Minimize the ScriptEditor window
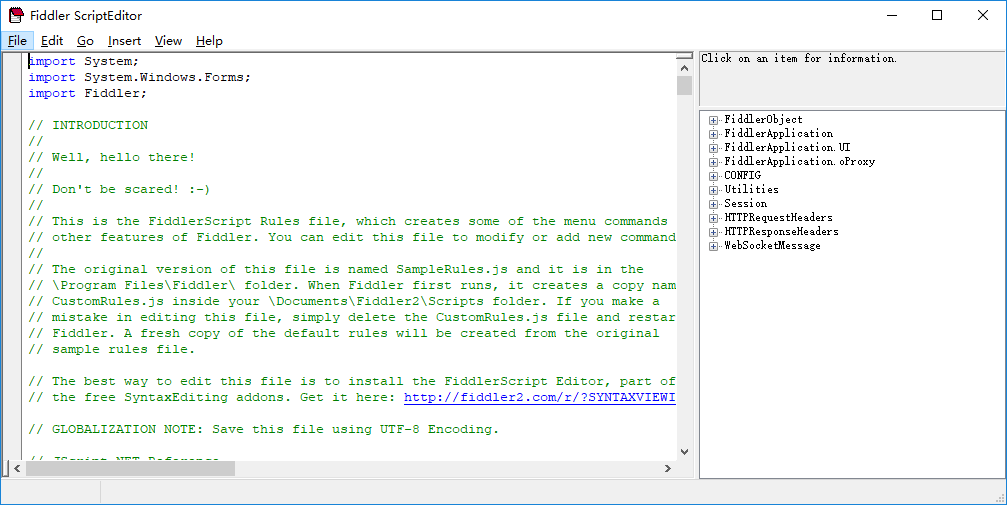 coord(891,15)
